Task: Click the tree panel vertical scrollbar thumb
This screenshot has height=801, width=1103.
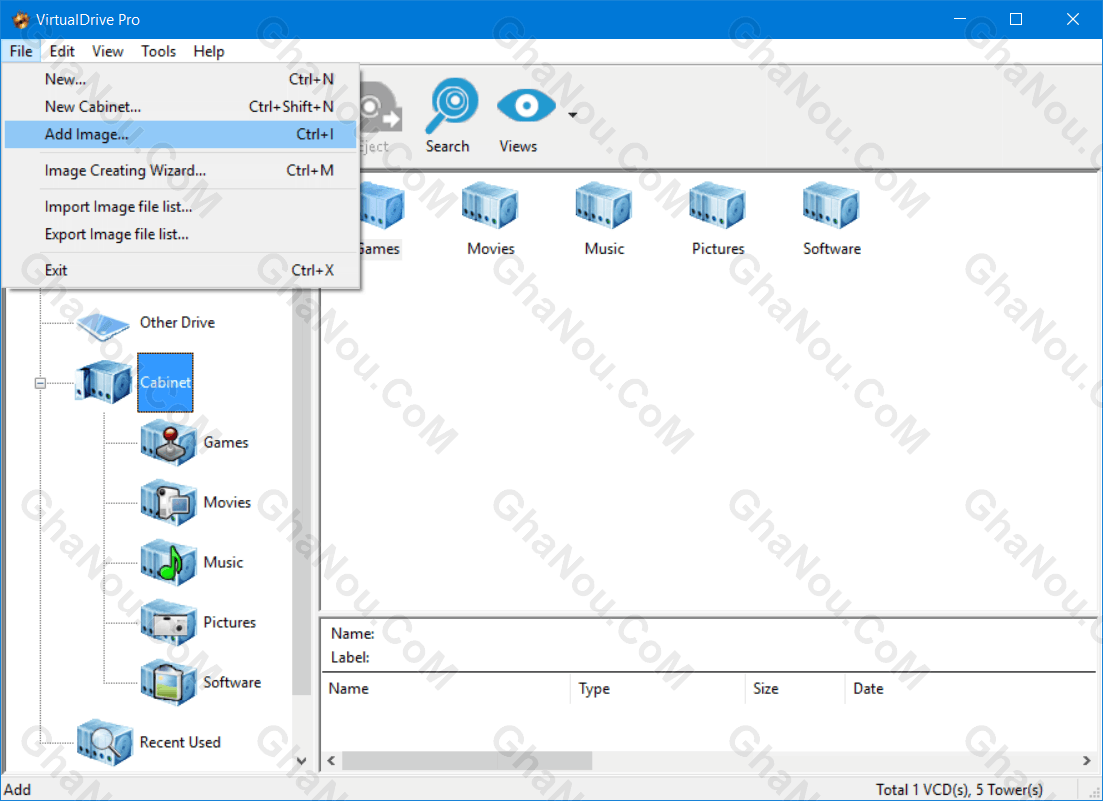Action: click(x=301, y=491)
